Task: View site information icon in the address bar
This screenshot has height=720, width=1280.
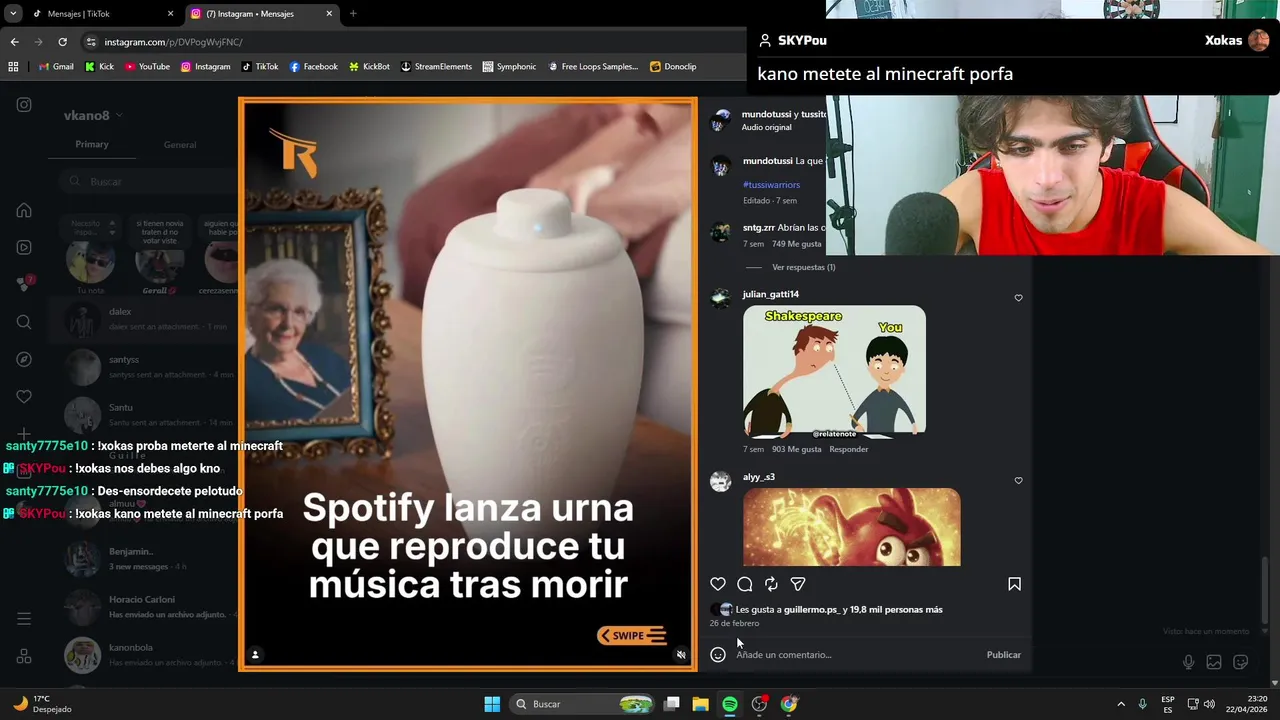Action: 91,42
